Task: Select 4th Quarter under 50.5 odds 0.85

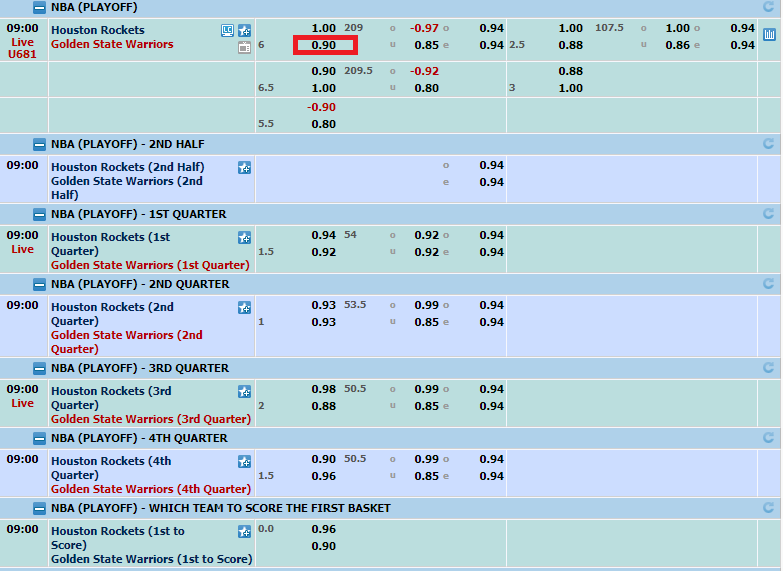Action: pos(426,476)
